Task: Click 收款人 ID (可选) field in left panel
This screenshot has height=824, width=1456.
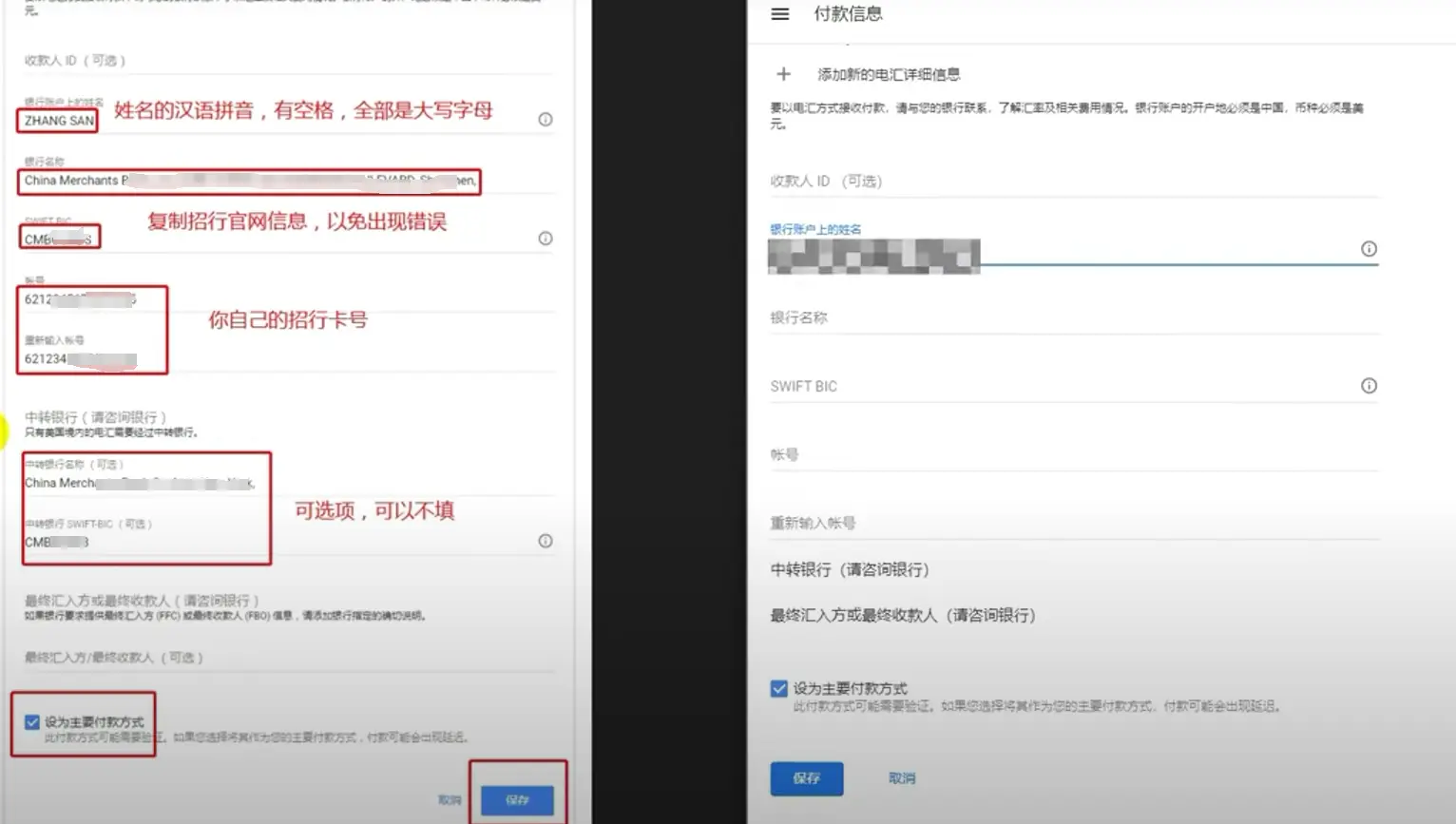Action: [290, 61]
